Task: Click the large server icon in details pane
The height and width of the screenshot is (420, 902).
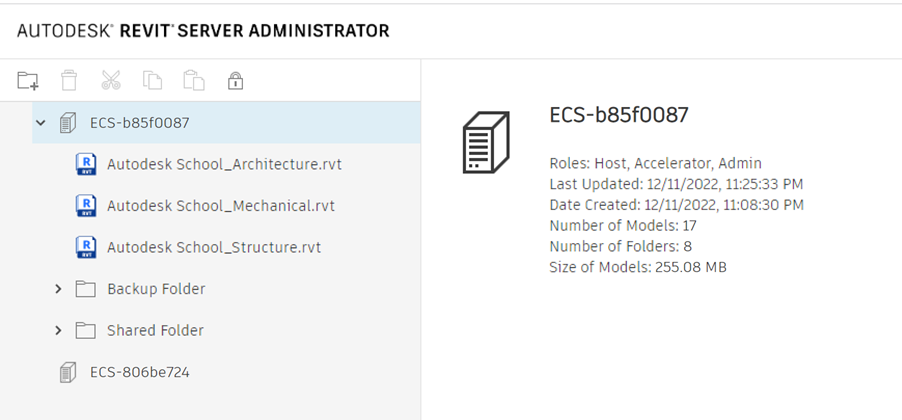Action: coord(486,143)
